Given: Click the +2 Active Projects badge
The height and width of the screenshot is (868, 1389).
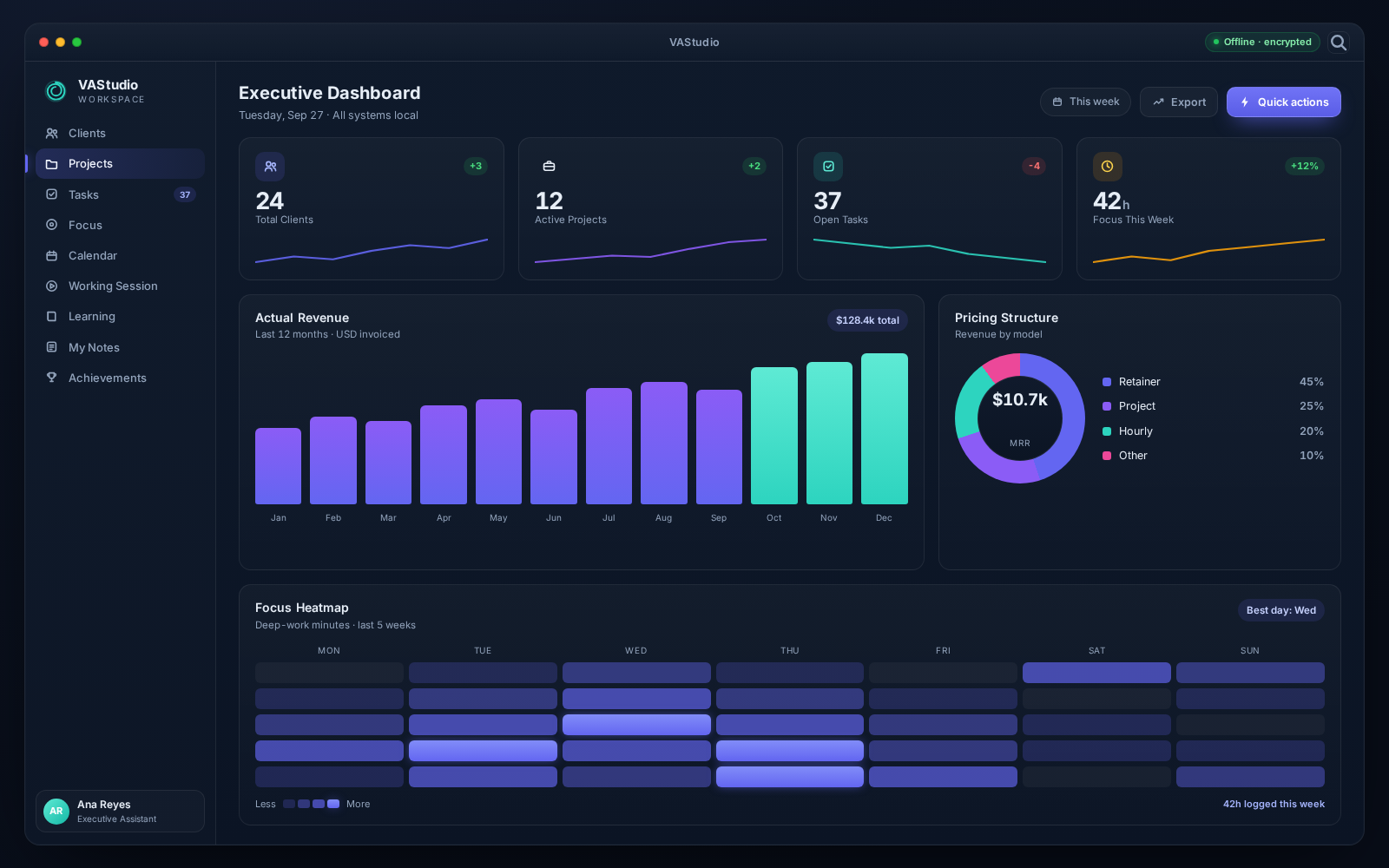Looking at the screenshot, I should [x=754, y=166].
